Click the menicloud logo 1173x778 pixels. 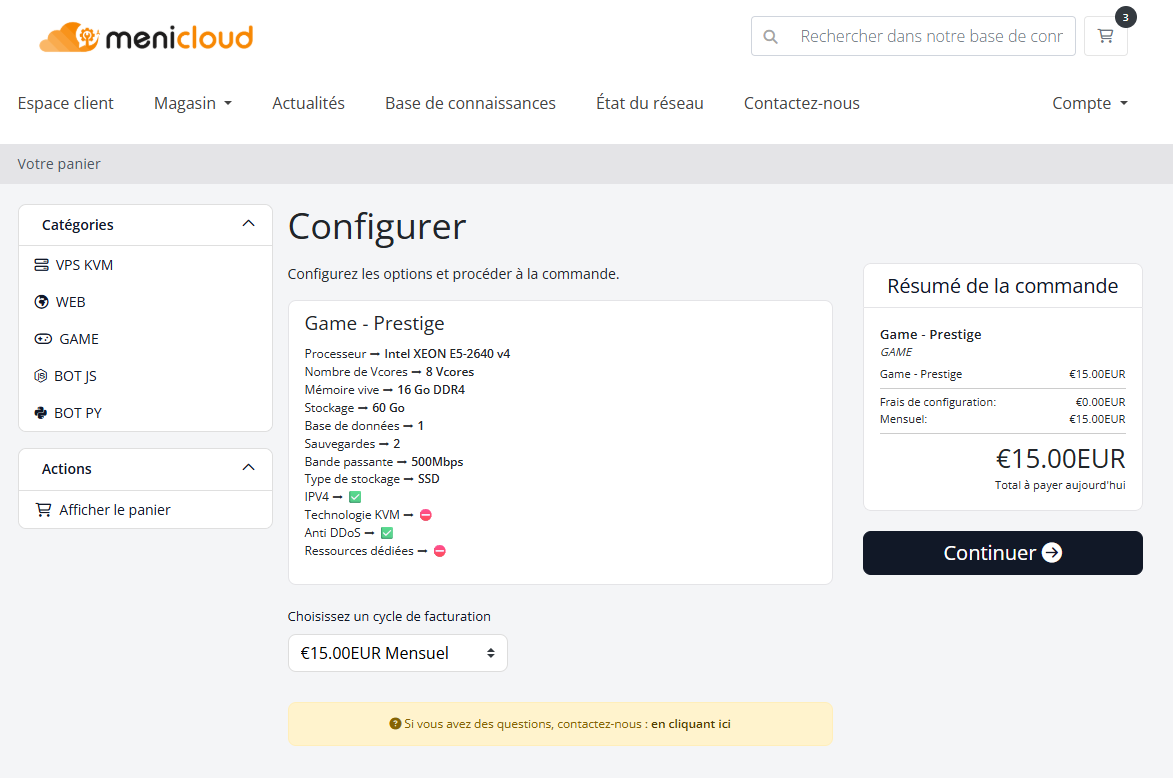coord(147,37)
